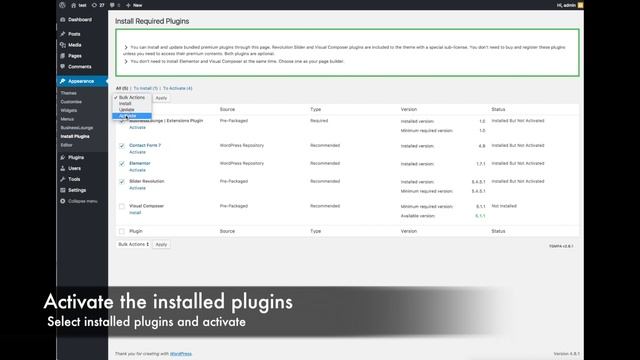Screen dimensions: 640x360
Task: Click Activate under Contact Form 7
Action: click(x=137, y=152)
